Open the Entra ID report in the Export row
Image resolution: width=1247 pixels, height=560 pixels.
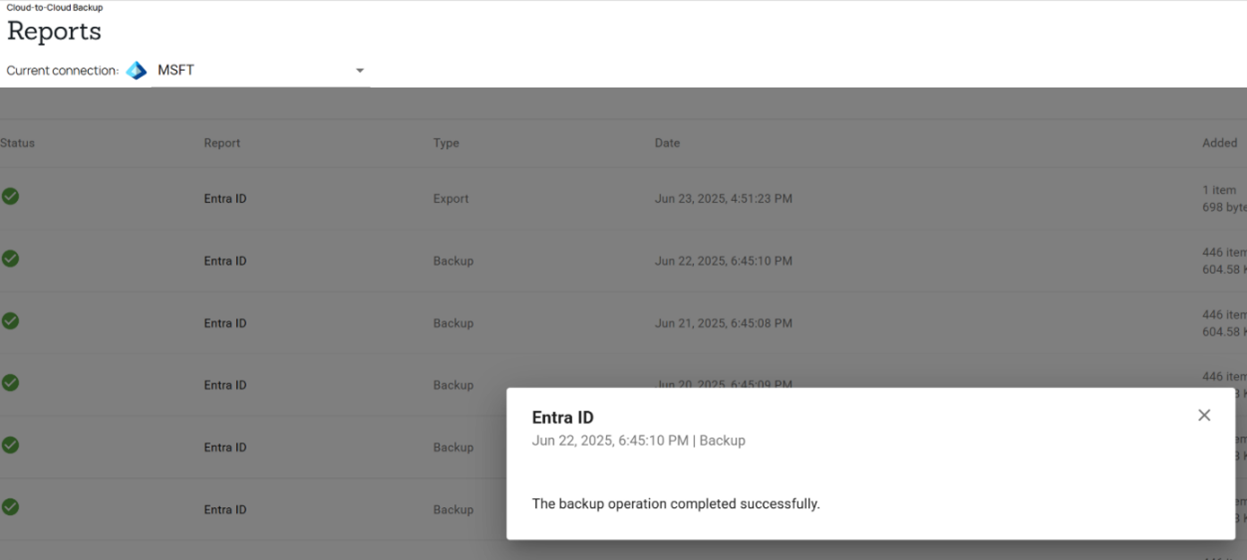pyautogui.click(x=225, y=199)
